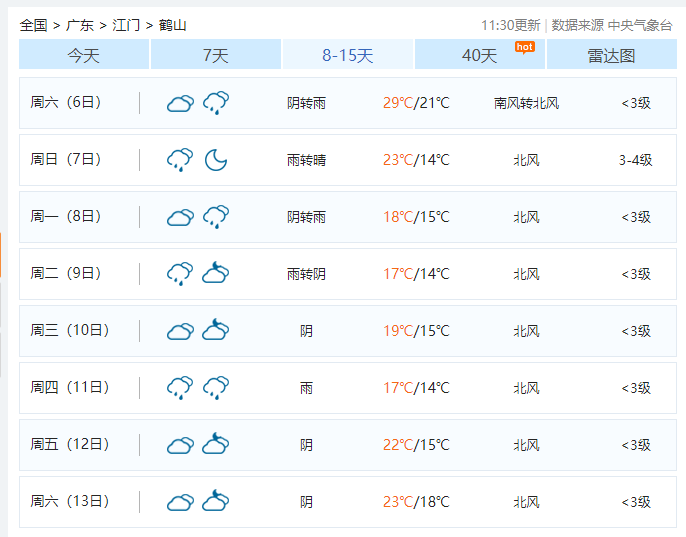Click the cloudy icon in the 周五（12日）row
This screenshot has height=537, width=686.
(x=180, y=445)
